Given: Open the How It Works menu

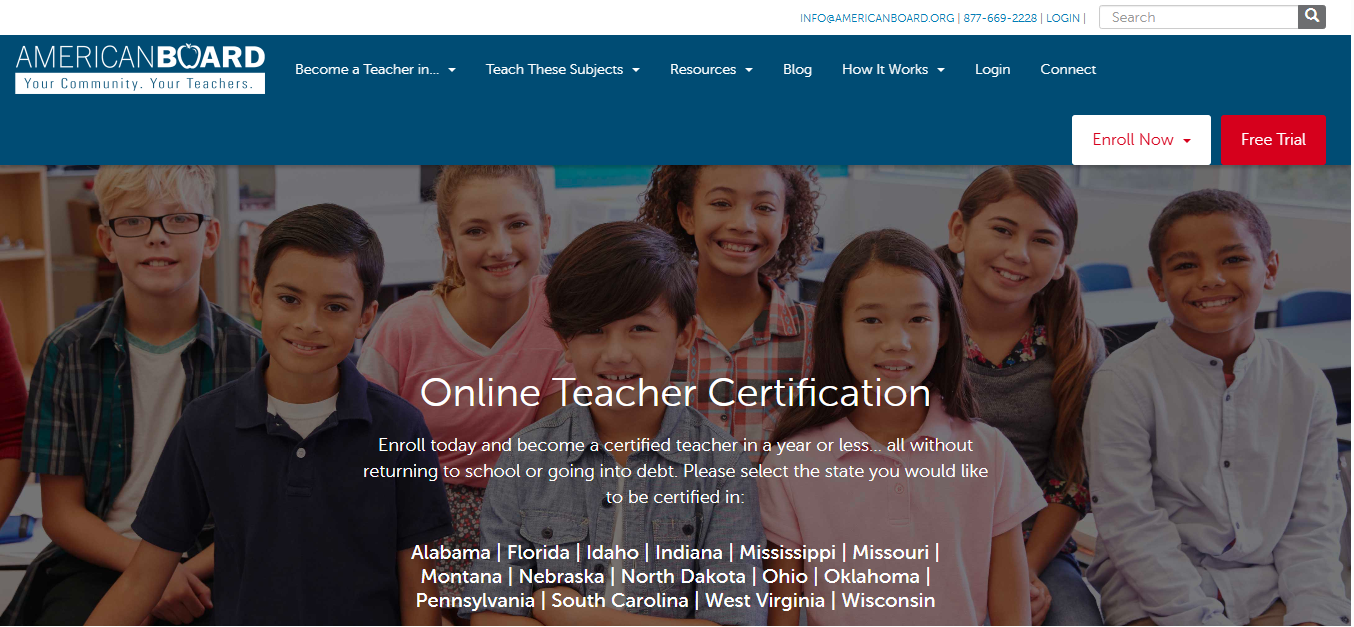Looking at the screenshot, I should pos(893,69).
